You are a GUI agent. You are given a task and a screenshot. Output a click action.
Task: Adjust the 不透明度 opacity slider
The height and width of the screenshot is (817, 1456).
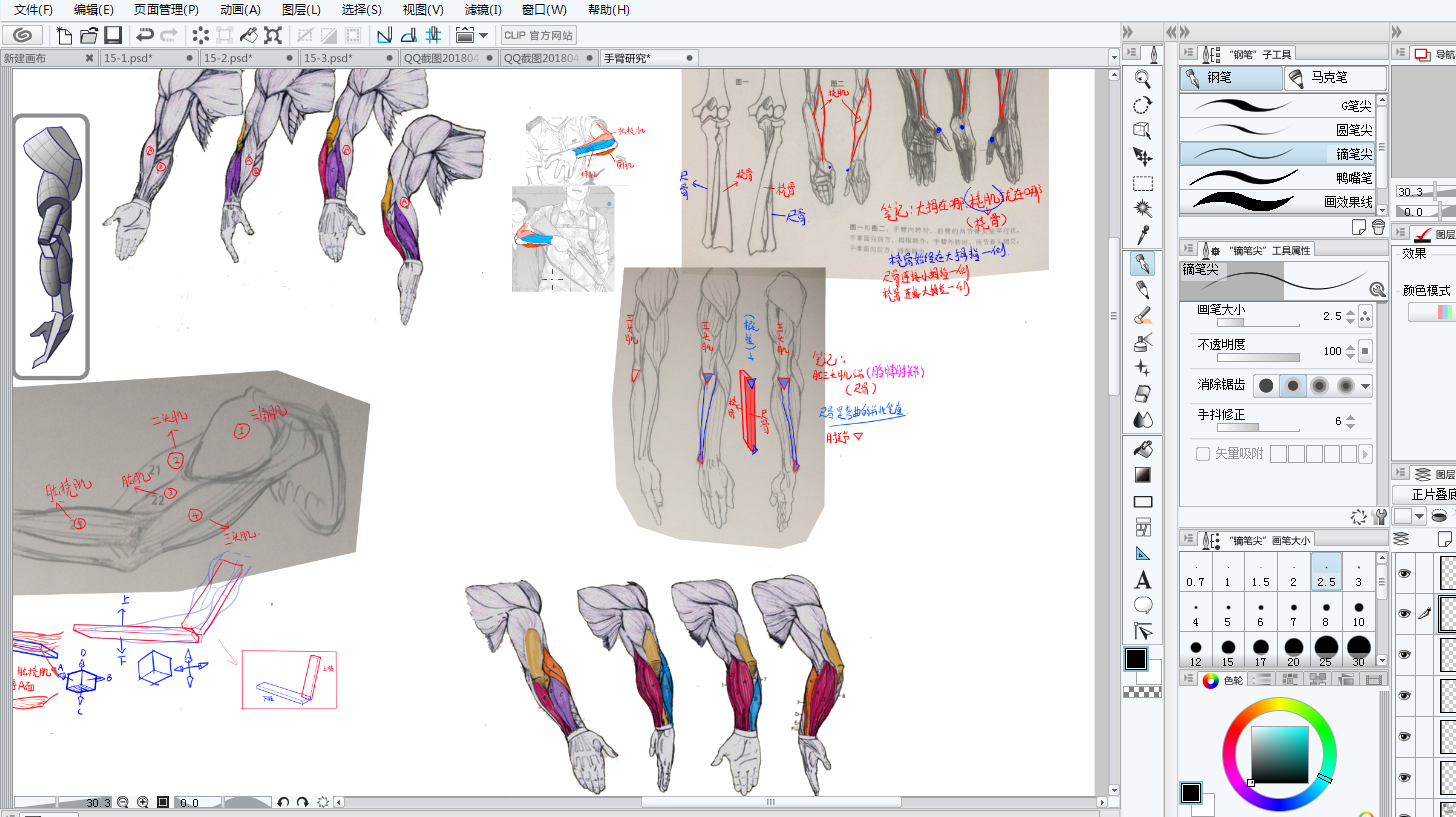point(1258,356)
